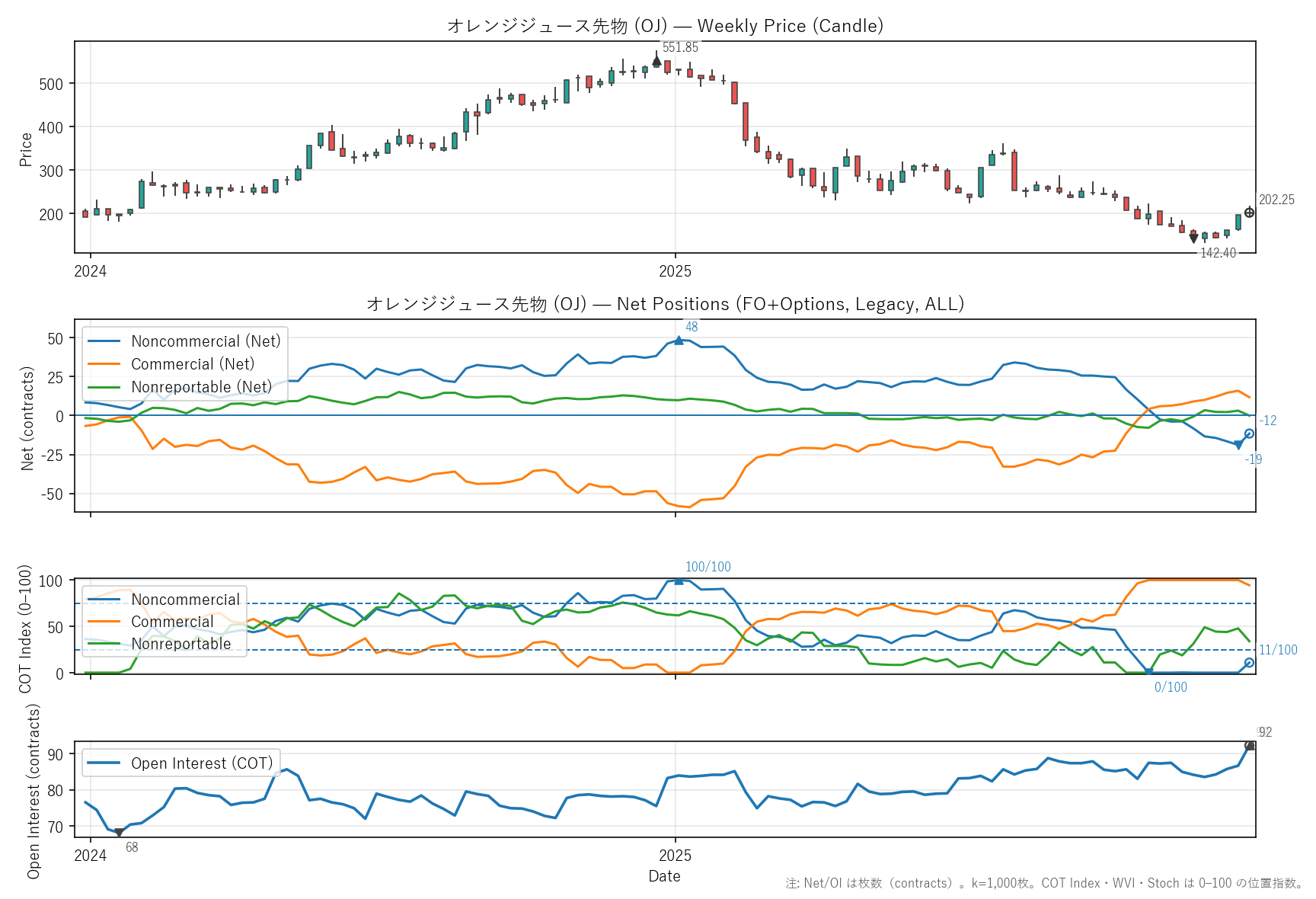This screenshot has height=899, width=1316.
Task: Click the Noncommercial net peak marker labeled 48
Action: [x=679, y=341]
